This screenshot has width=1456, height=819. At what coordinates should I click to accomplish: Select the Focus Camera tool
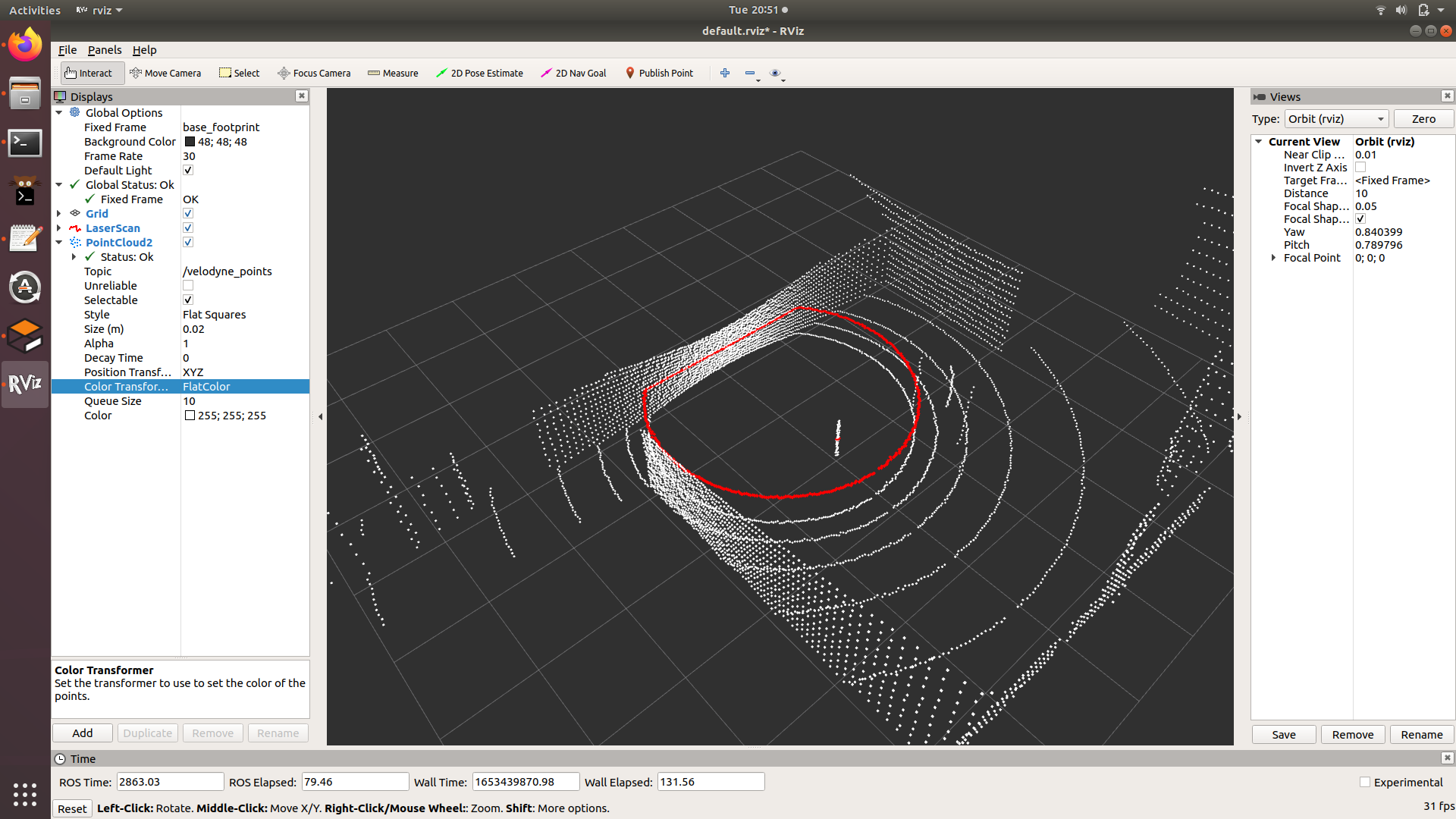point(313,73)
